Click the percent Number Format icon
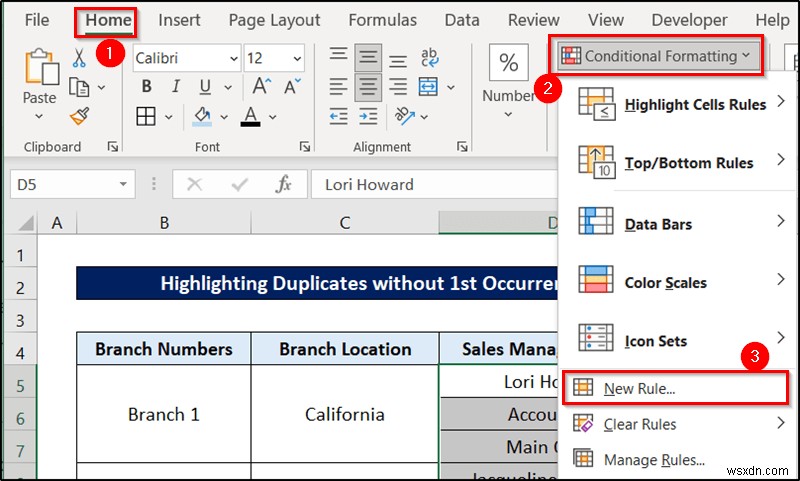The height and width of the screenshot is (481, 800). point(508,62)
